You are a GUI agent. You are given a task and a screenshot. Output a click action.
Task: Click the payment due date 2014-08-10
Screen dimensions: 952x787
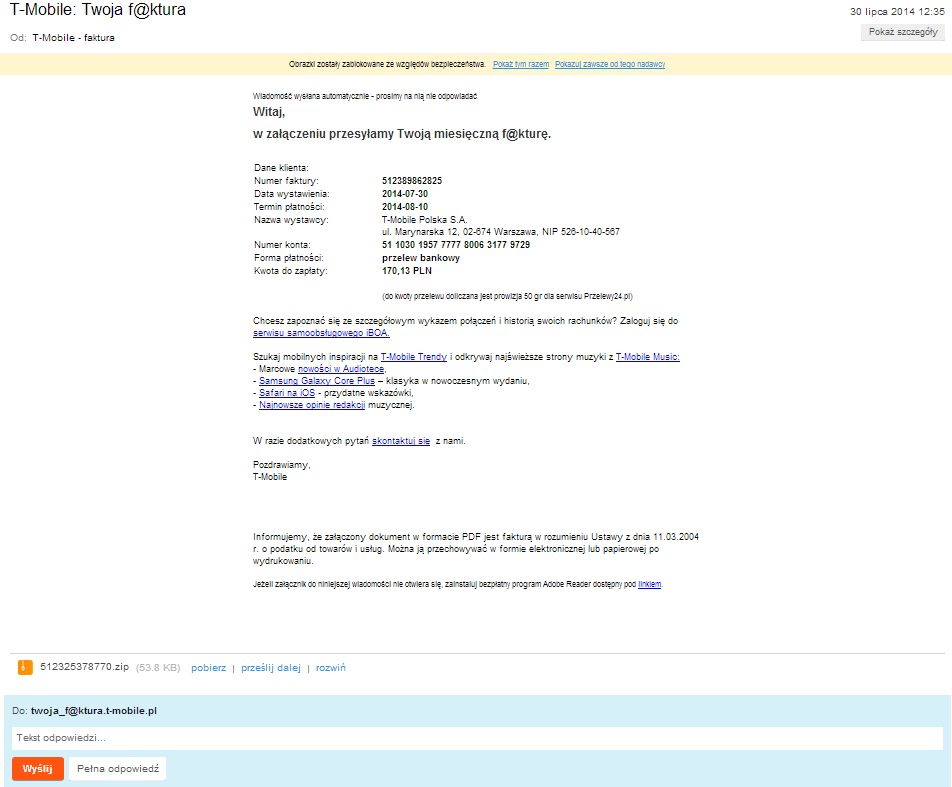(405, 207)
